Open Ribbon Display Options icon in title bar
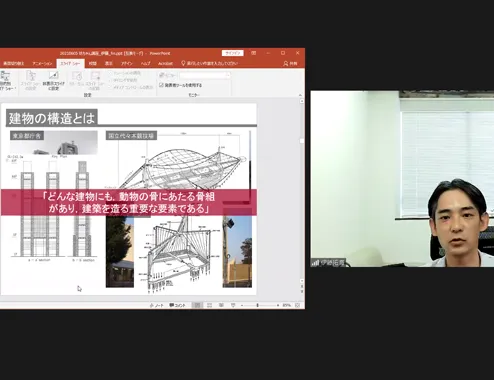The height and width of the screenshot is (380, 494). click(254, 53)
